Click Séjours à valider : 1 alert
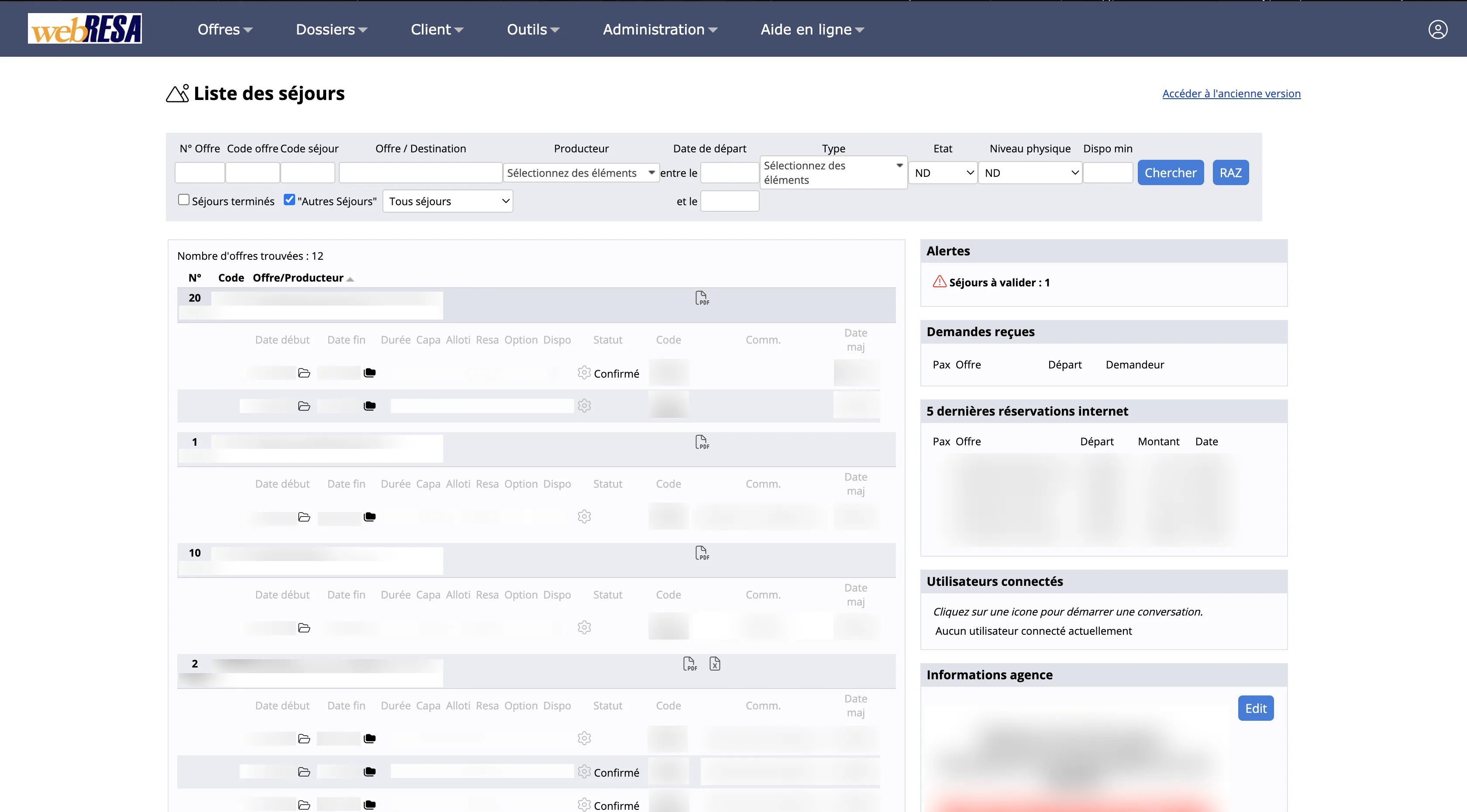The image size is (1467, 812). 999,282
